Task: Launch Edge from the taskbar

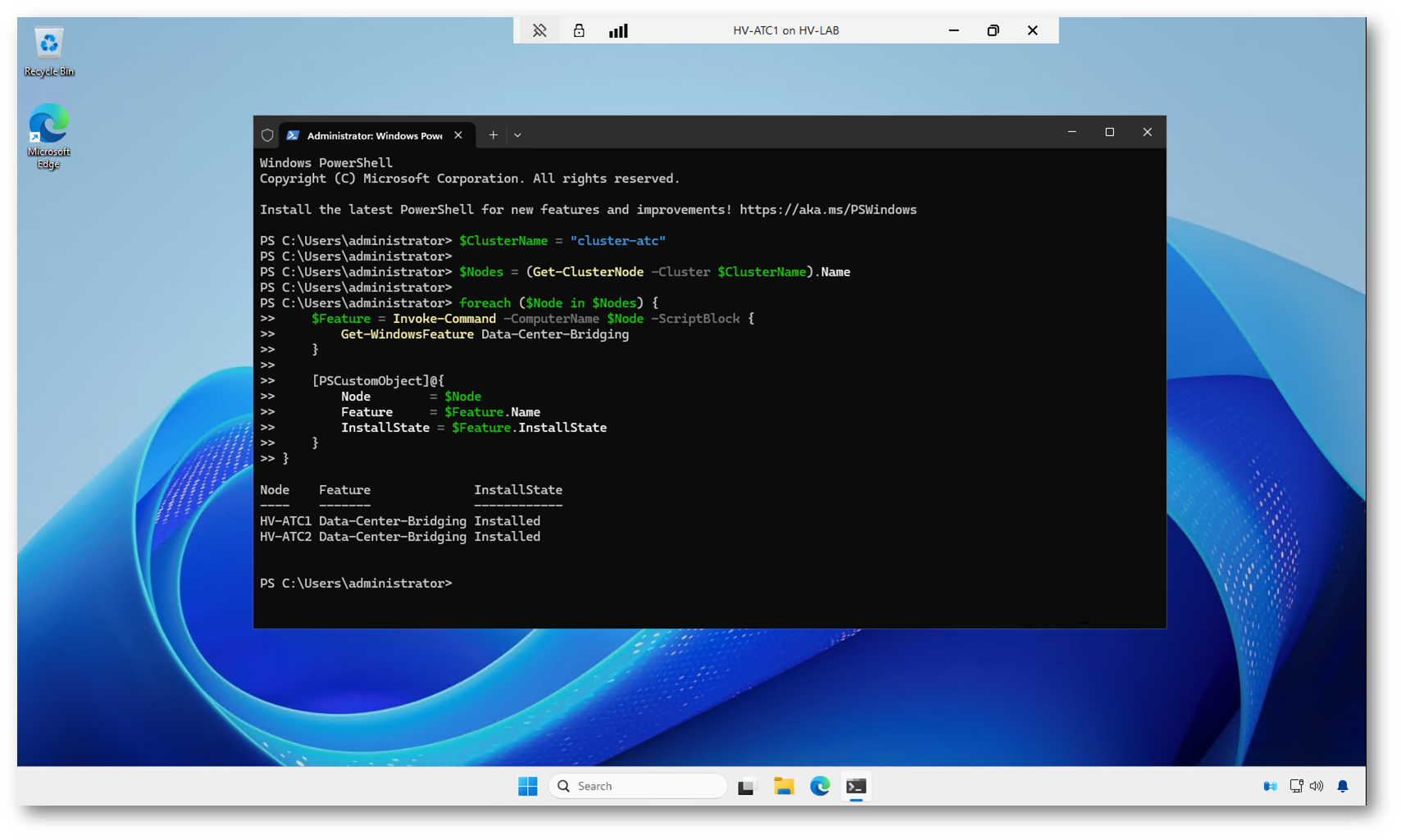Action: coord(820,786)
